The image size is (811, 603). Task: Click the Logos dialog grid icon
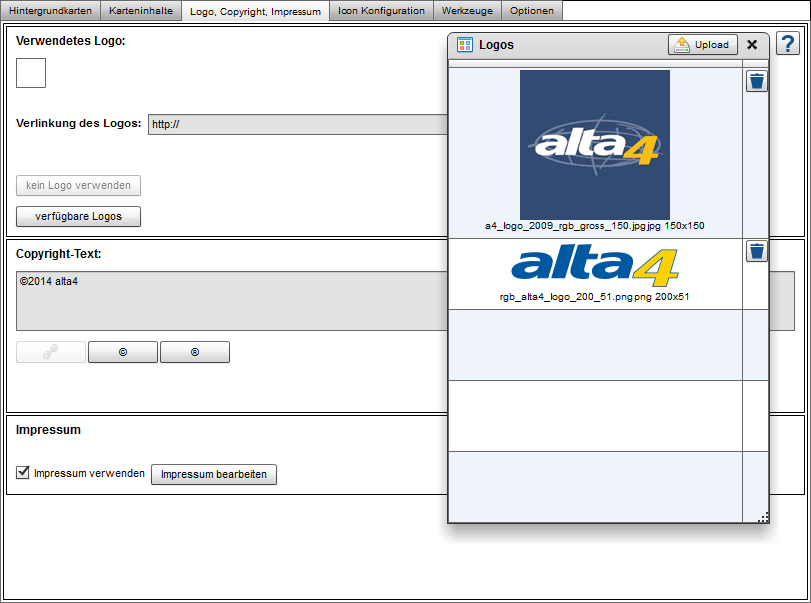point(464,45)
